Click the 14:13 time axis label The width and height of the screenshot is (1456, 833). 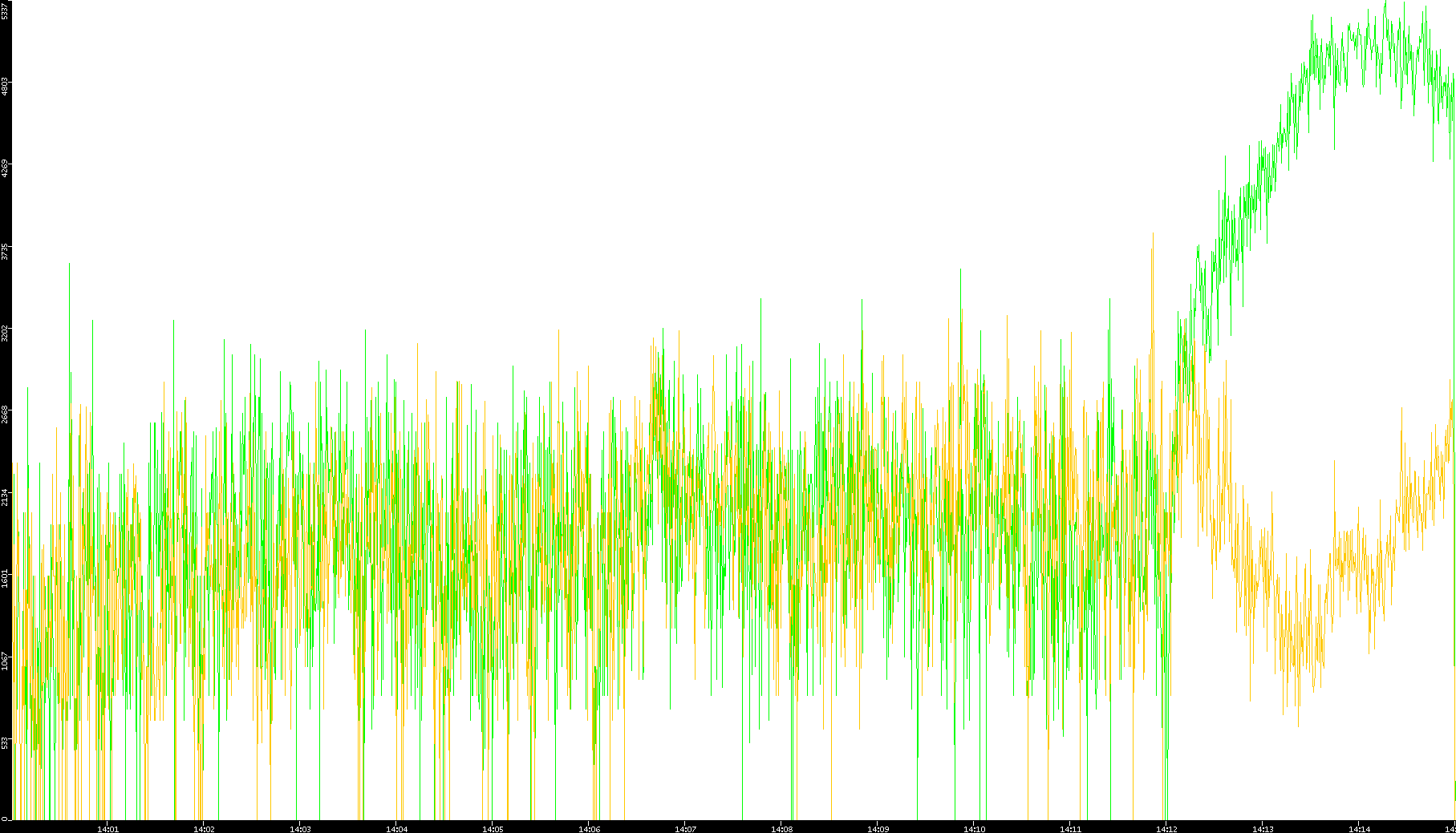tap(1263, 828)
